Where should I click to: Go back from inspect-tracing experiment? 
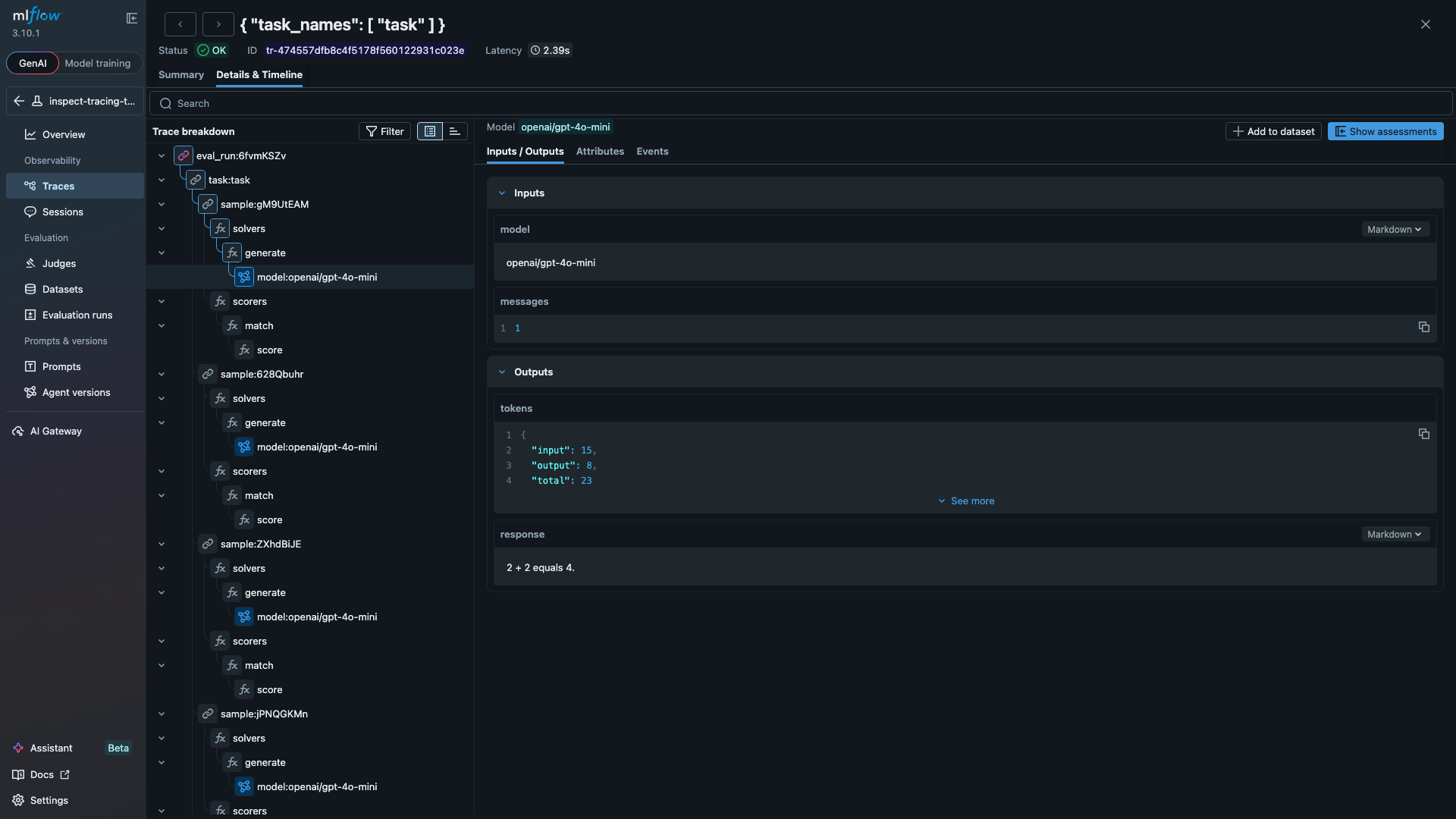click(19, 101)
